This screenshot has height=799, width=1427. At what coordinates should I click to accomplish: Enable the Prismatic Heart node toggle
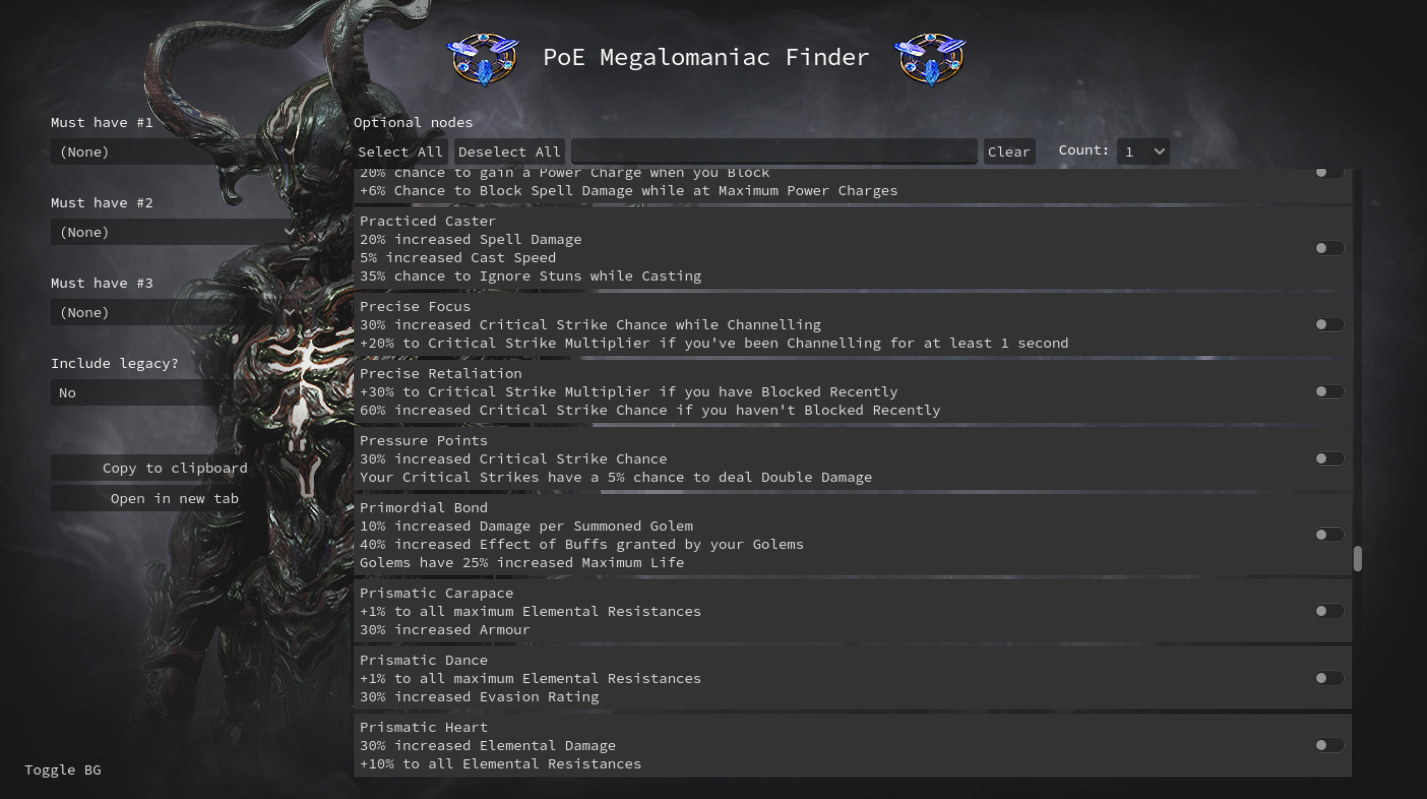[x=1329, y=744]
